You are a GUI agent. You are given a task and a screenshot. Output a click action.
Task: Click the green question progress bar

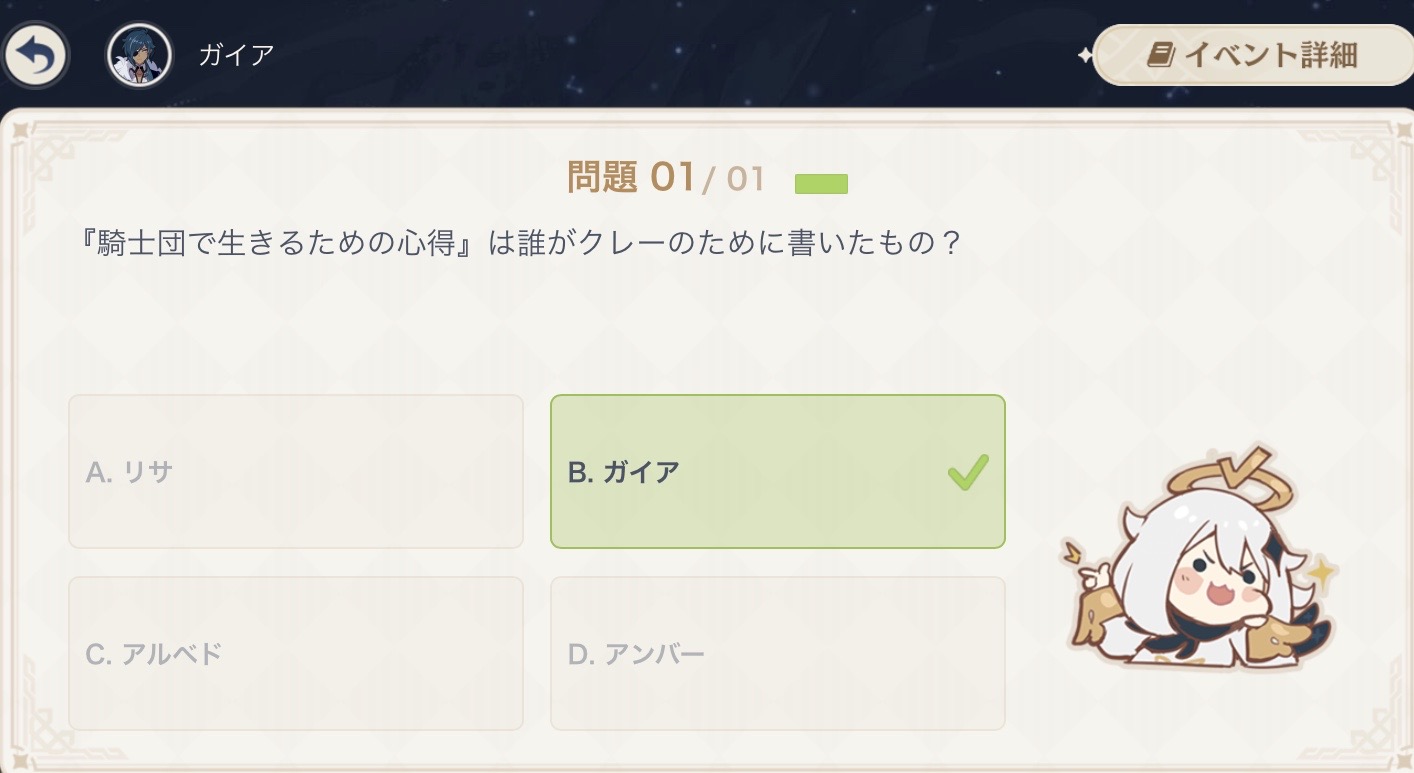click(821, 184)
